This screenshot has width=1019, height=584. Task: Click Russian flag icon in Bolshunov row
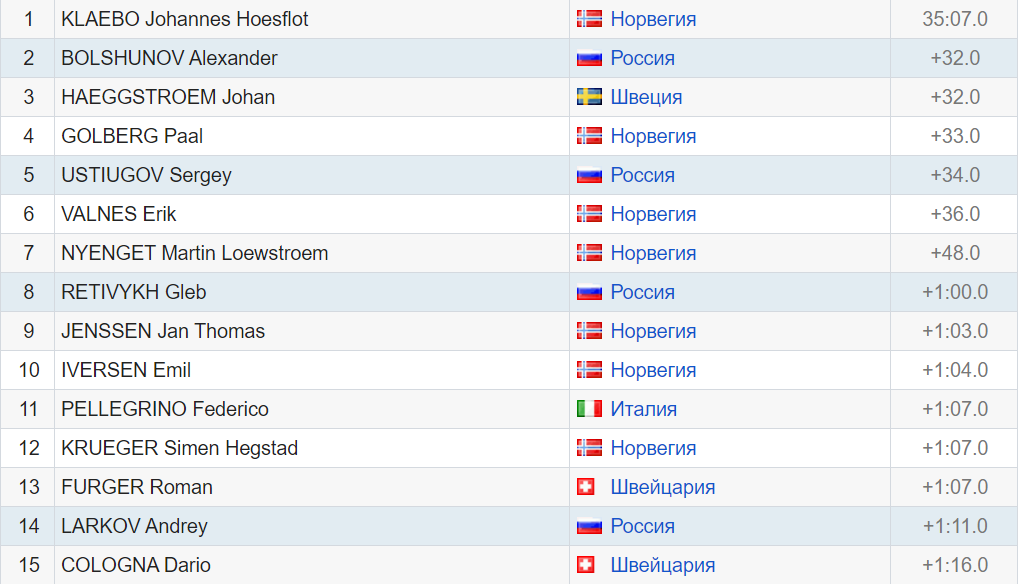click(589, 58)
